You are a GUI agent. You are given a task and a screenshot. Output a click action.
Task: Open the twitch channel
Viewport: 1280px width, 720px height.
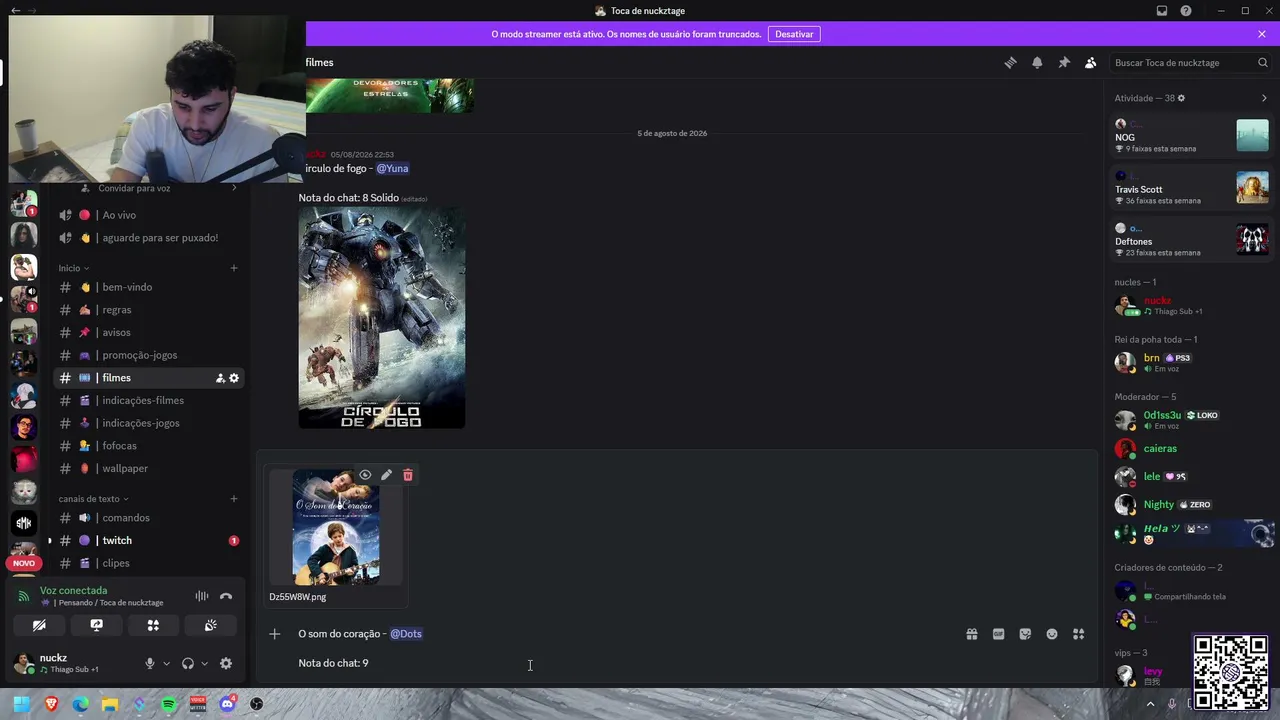click(148, 540)
